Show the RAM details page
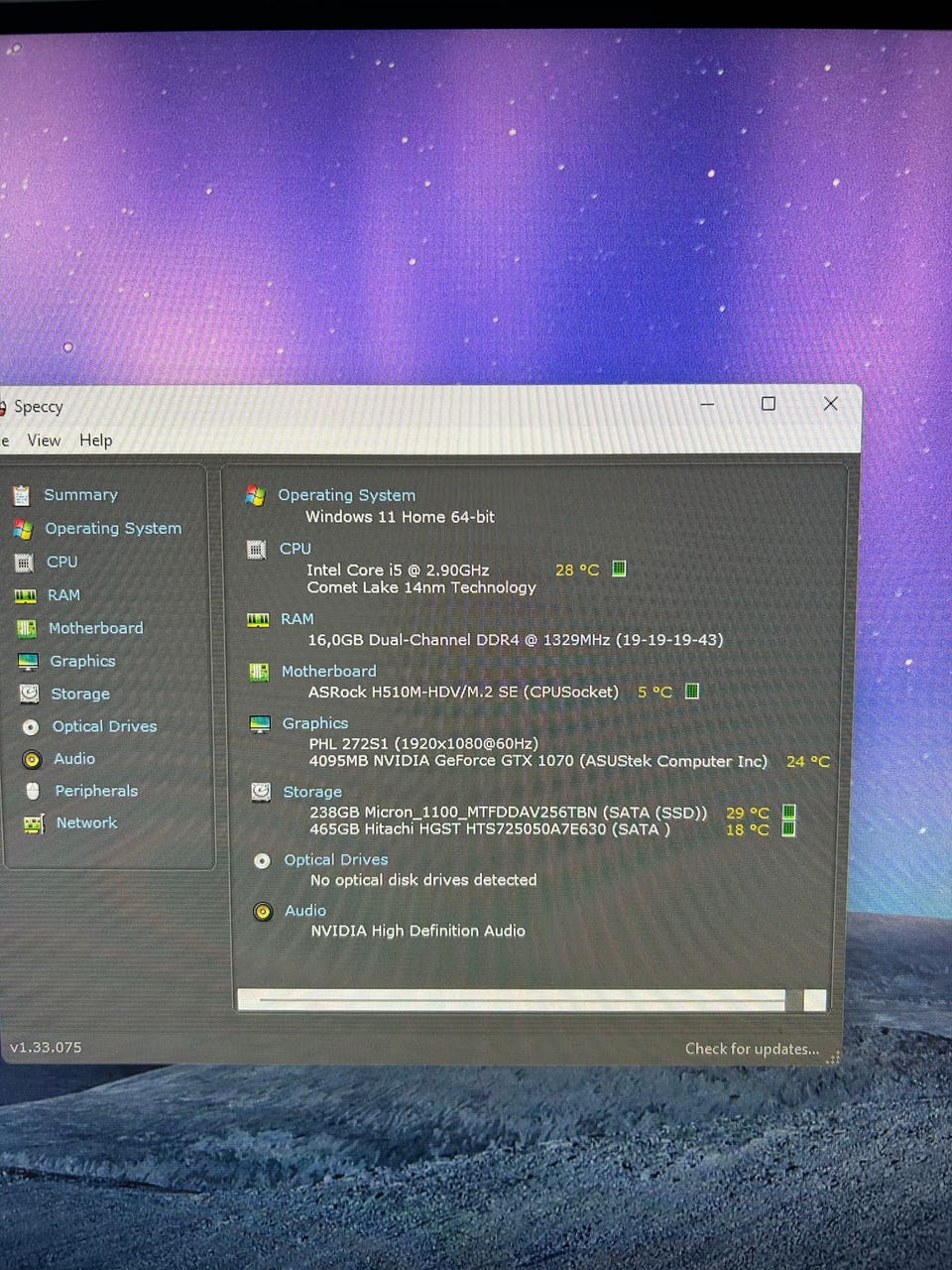The image size is (952, 1270). click(x=63, y=595)
